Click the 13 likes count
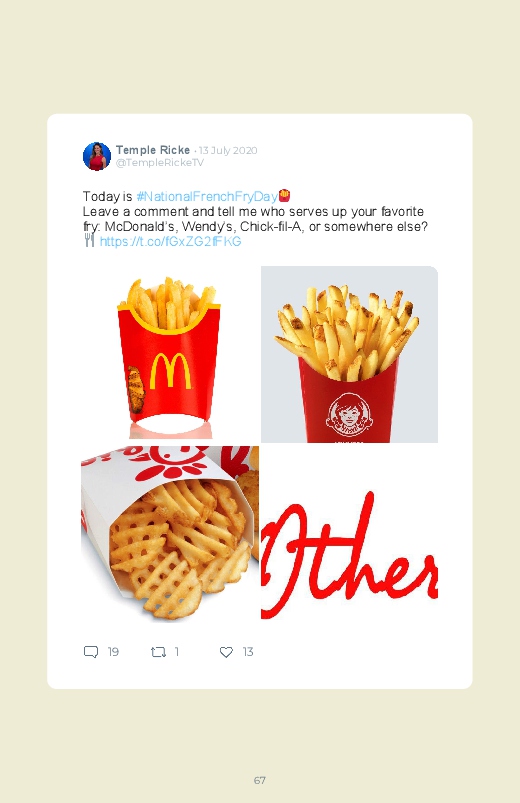This screenshot has width=520, height=803. pos(248,652)
